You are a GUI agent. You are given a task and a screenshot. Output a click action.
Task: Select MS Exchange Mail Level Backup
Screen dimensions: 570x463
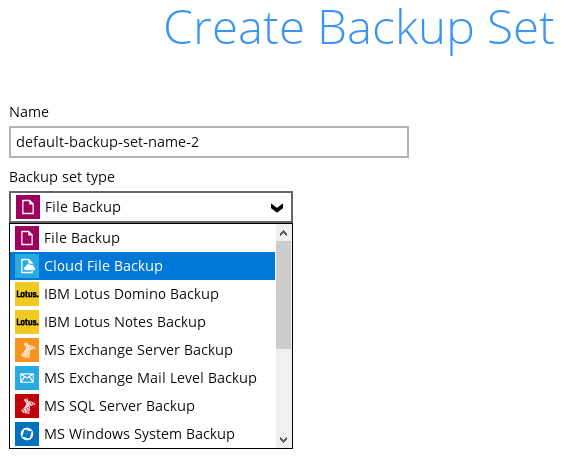coord(142,378)
